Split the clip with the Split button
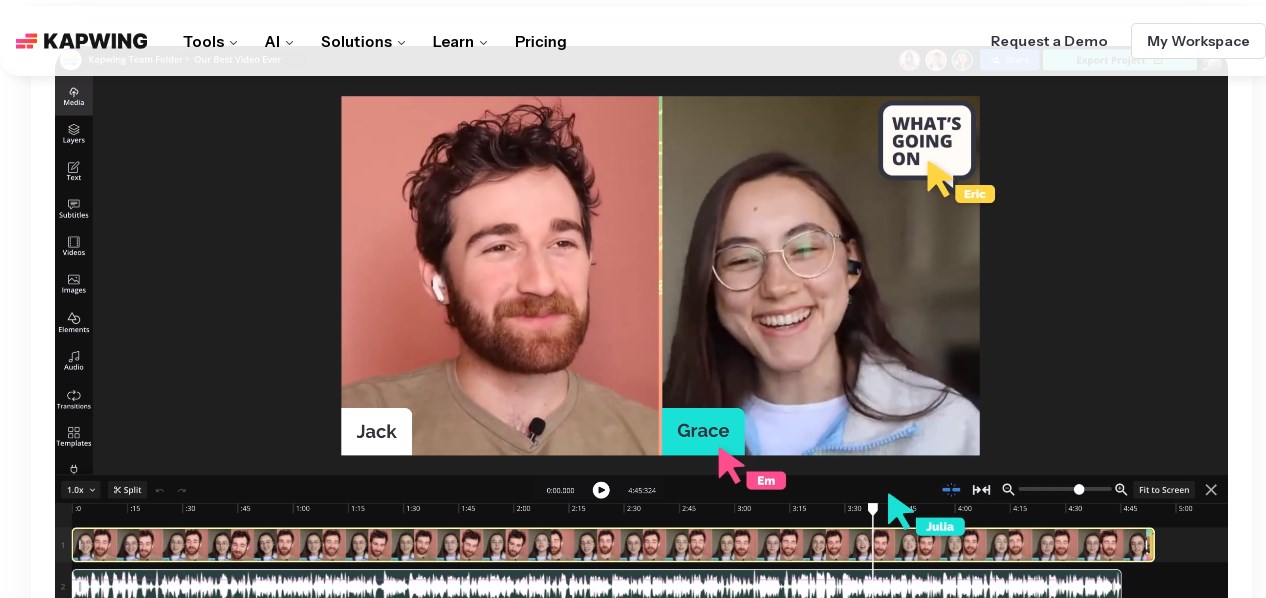 [x=127, y=490]
